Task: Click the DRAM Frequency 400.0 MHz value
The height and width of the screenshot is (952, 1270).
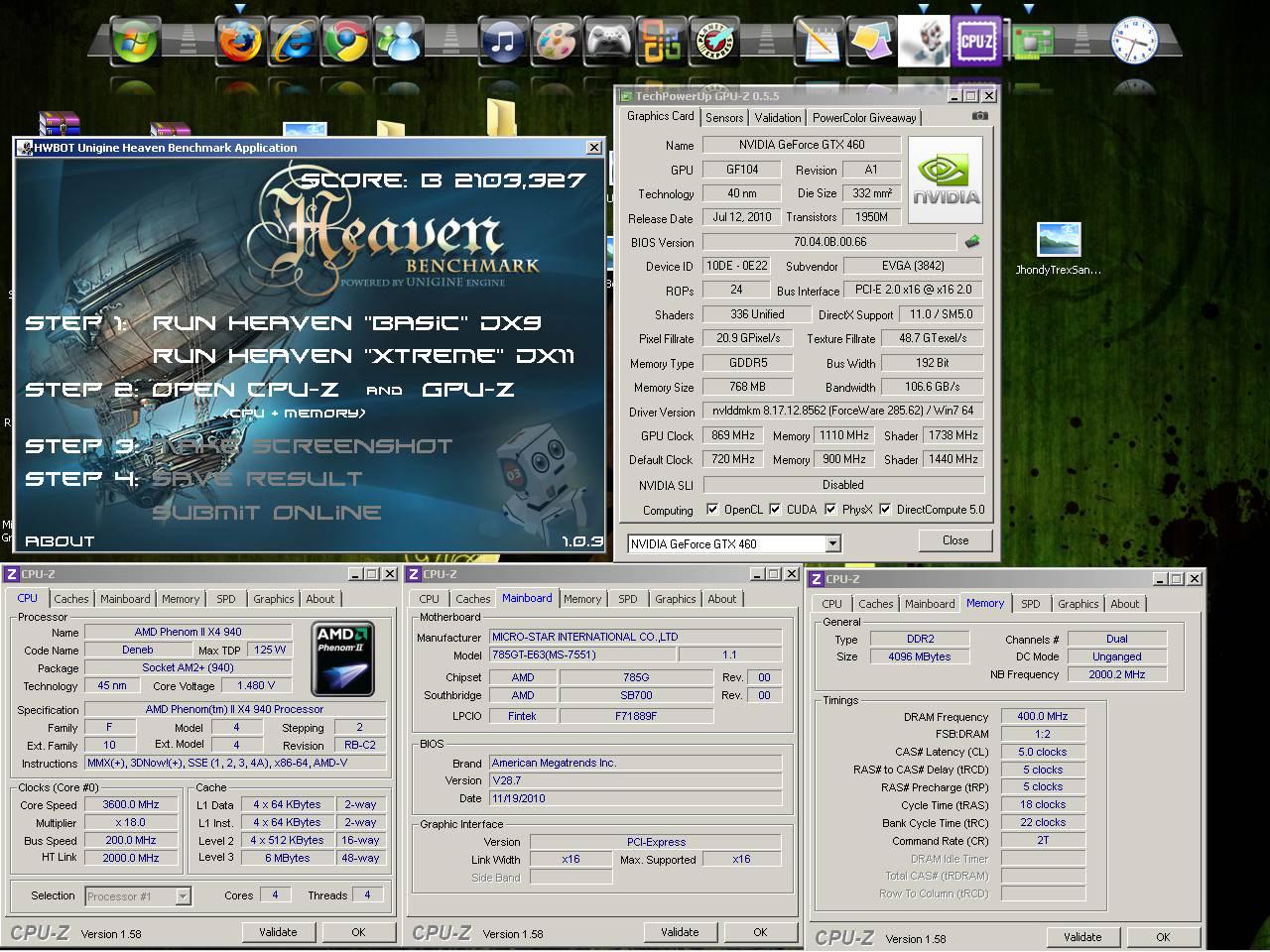Action: pos(1043,716)
